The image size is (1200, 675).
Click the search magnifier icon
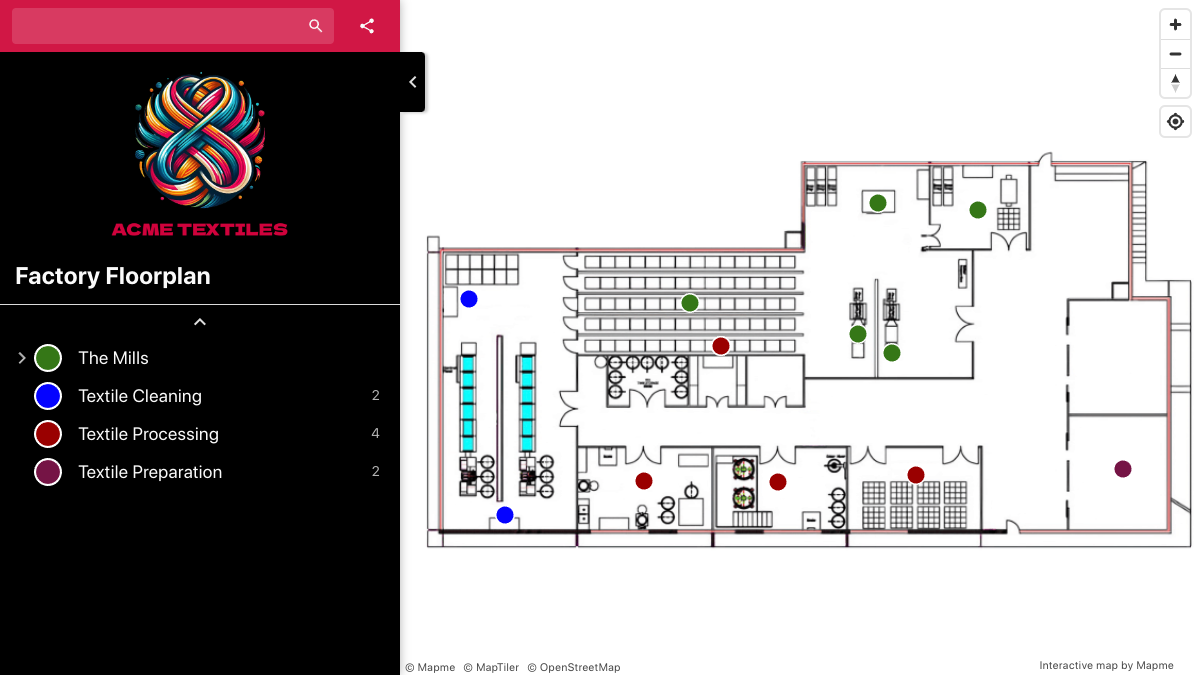coord(316,26)
